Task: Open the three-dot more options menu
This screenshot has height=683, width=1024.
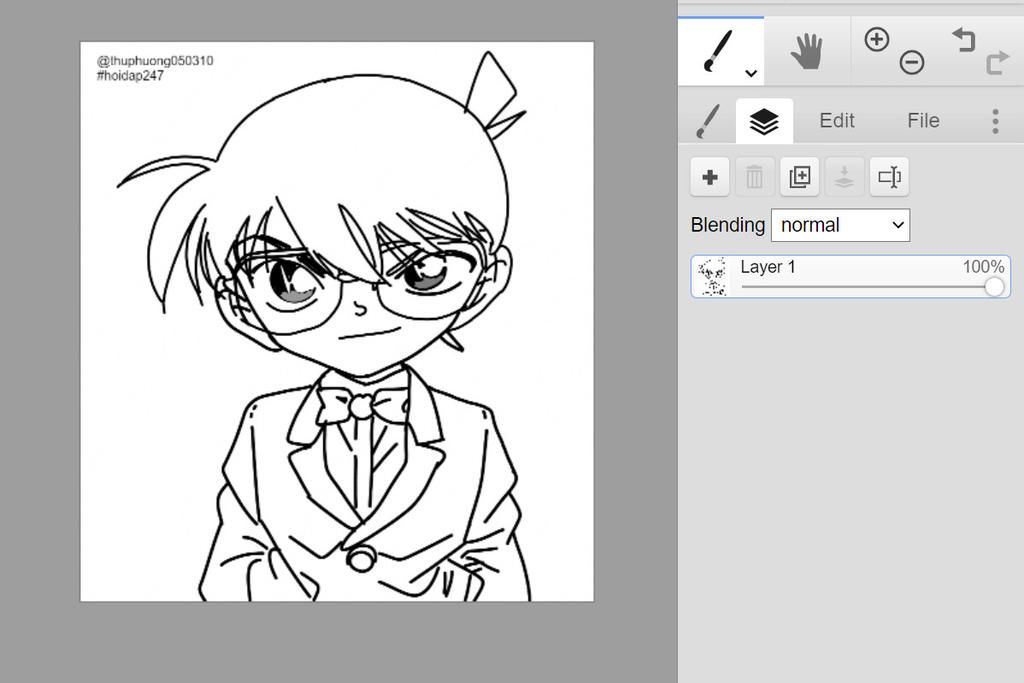Action: [x=995, y=121]
